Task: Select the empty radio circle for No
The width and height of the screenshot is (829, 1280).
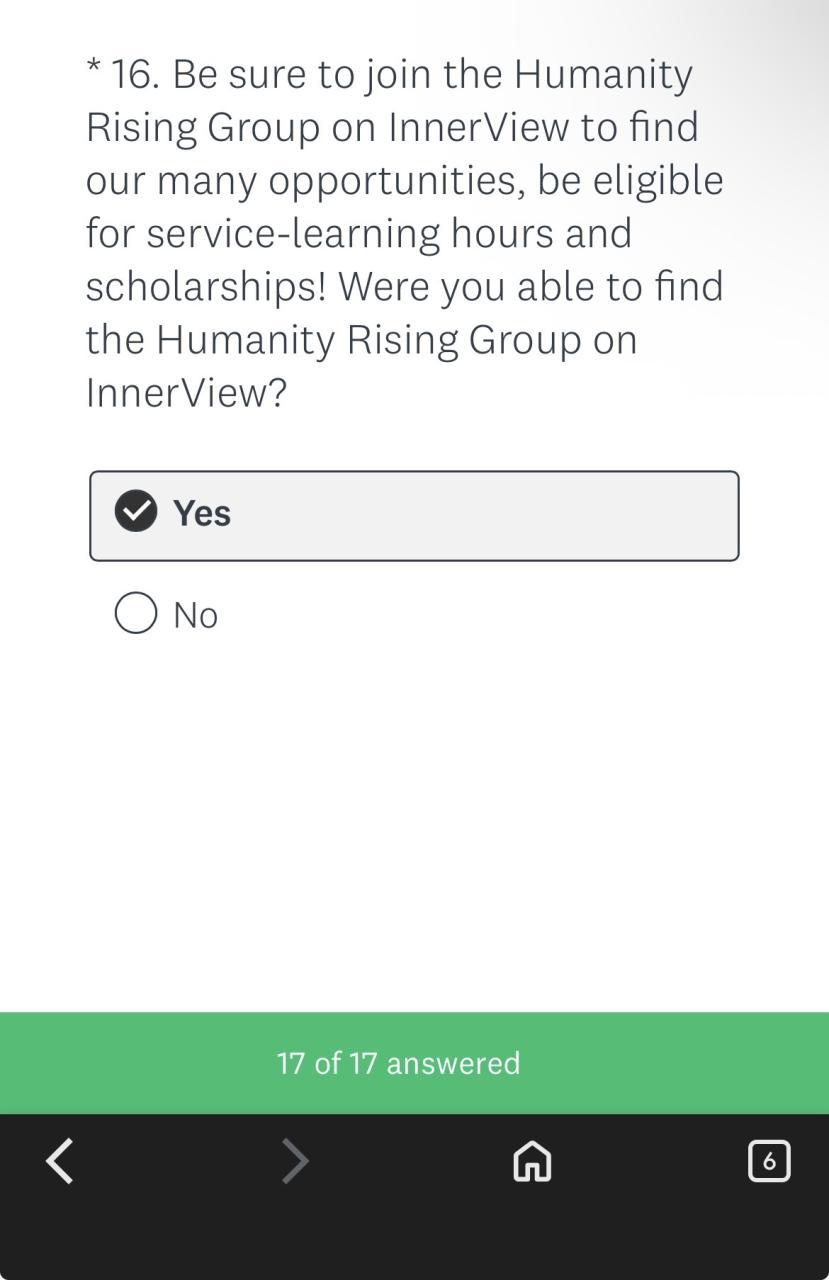Action: click(136, 613)
